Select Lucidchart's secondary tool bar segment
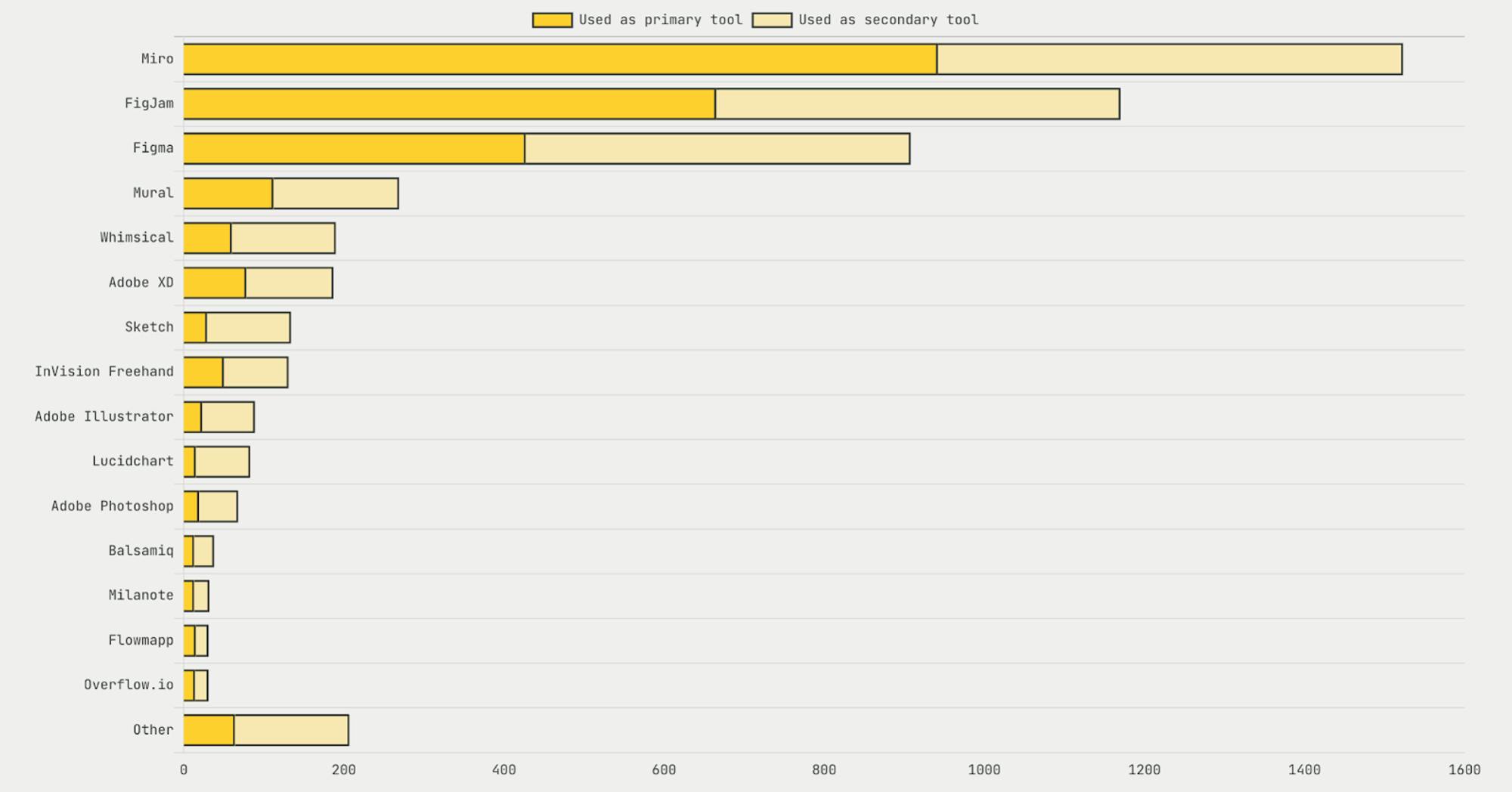The width and height of the screenshot is (1512, 792). [x=222, y=461]
